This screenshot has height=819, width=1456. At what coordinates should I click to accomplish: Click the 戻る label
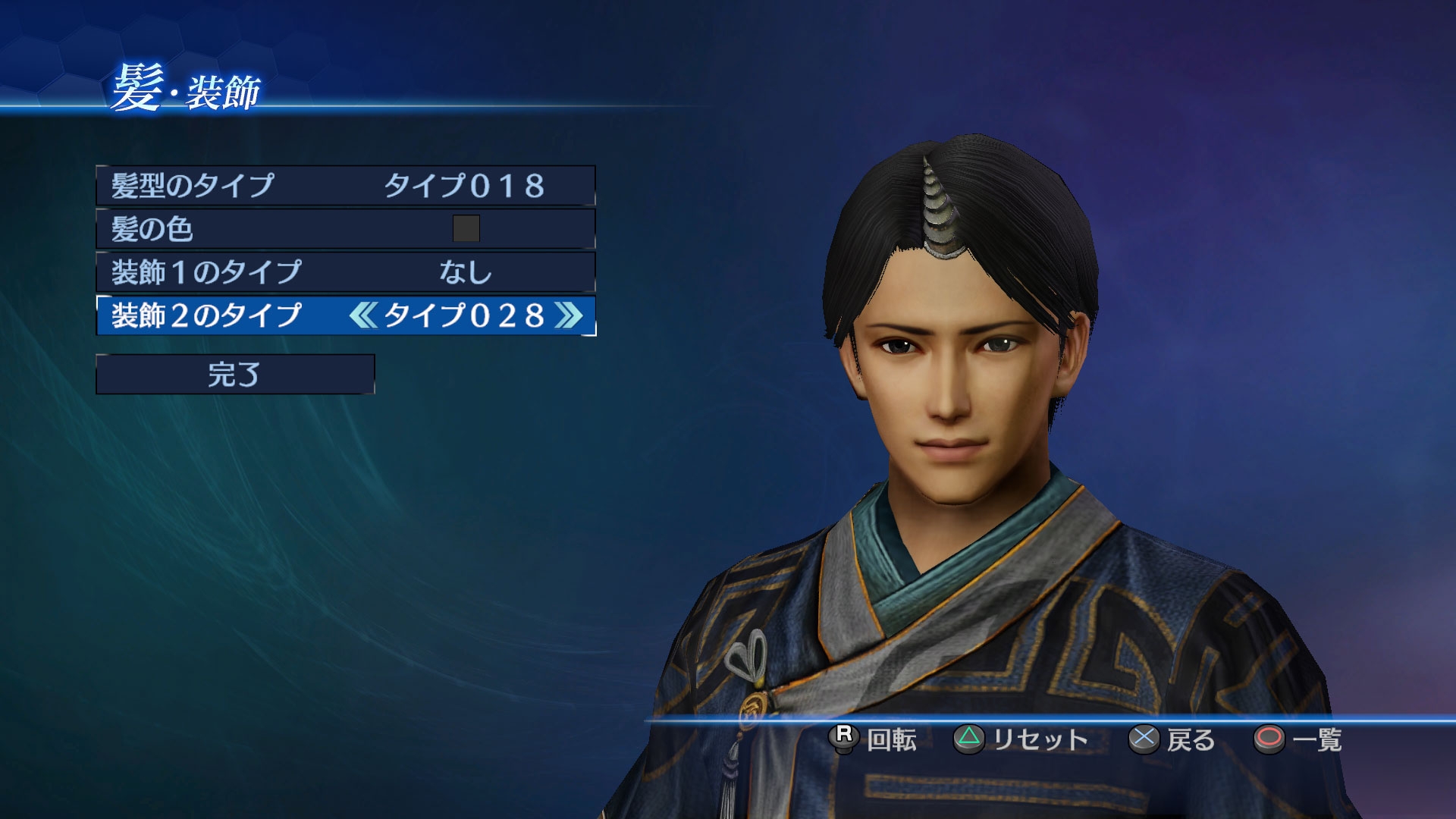pyautogui.click(x=1191, y=739)
